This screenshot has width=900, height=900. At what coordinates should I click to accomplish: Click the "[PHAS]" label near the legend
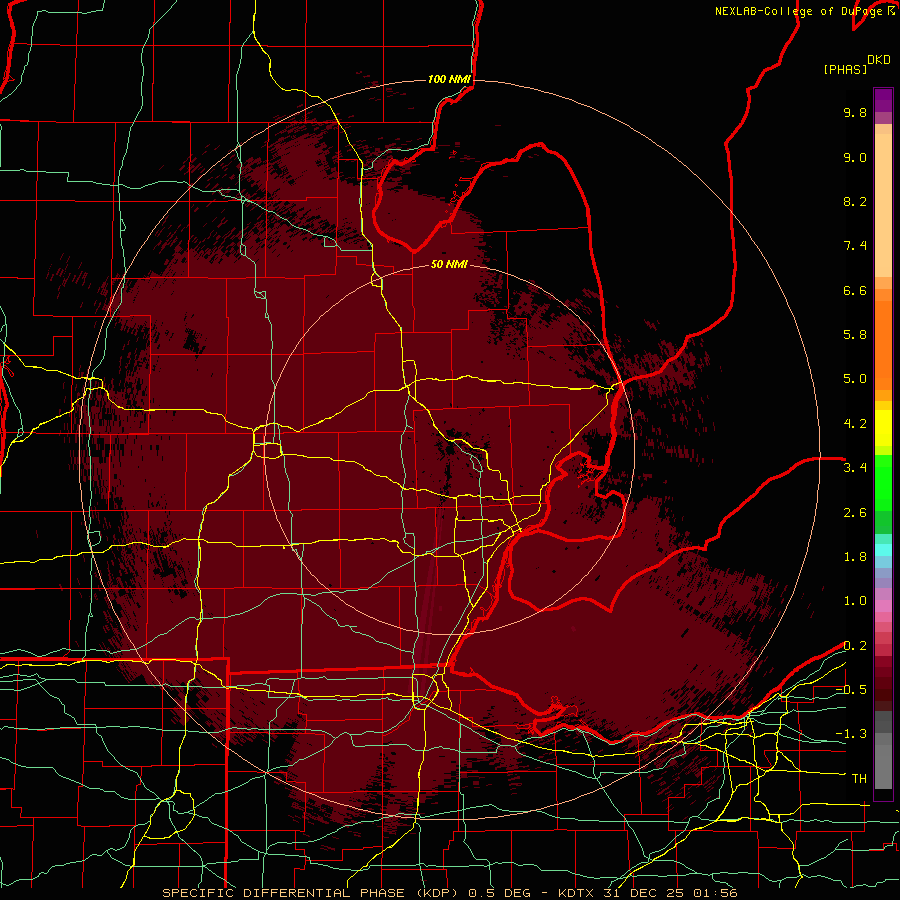click(x=845, y=69)
